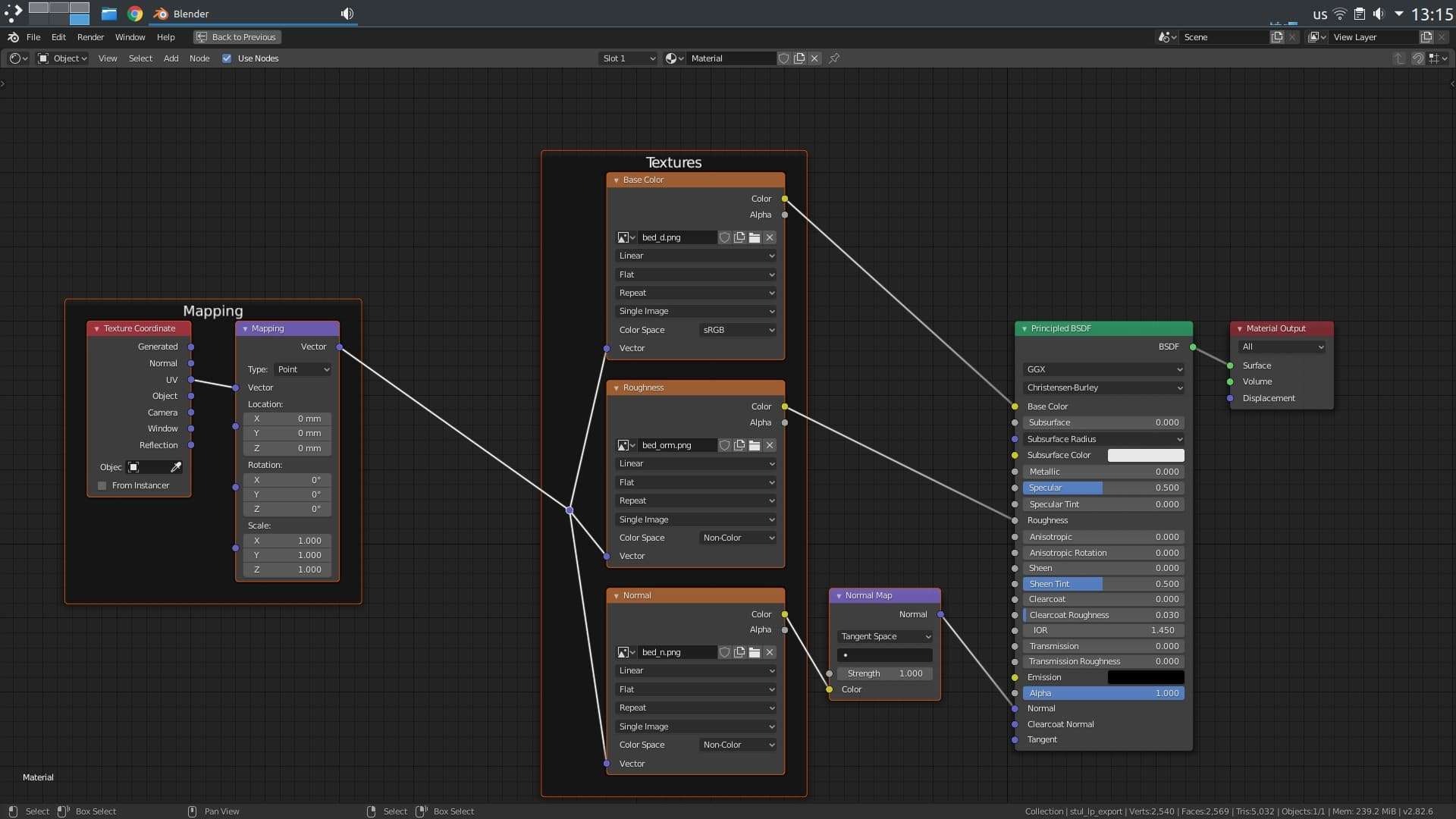Open the editor type selector icon
Image resolution: width=1456 pixels, height=819 pixels.
pyautogui.click(x=18, y=58)
